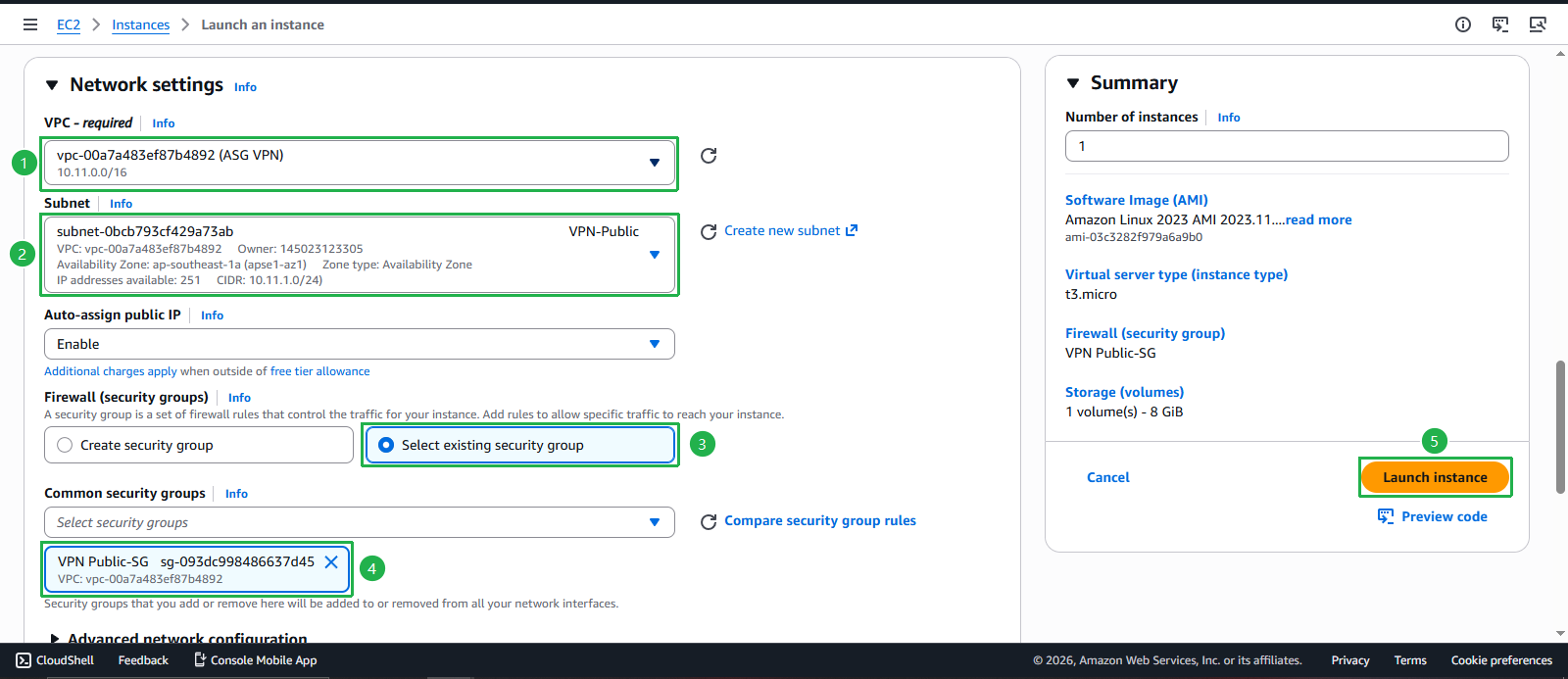Open Auto-assign public IP dropdown
Viewport: 1568px width, 679px height.
[x=360, y=344]
